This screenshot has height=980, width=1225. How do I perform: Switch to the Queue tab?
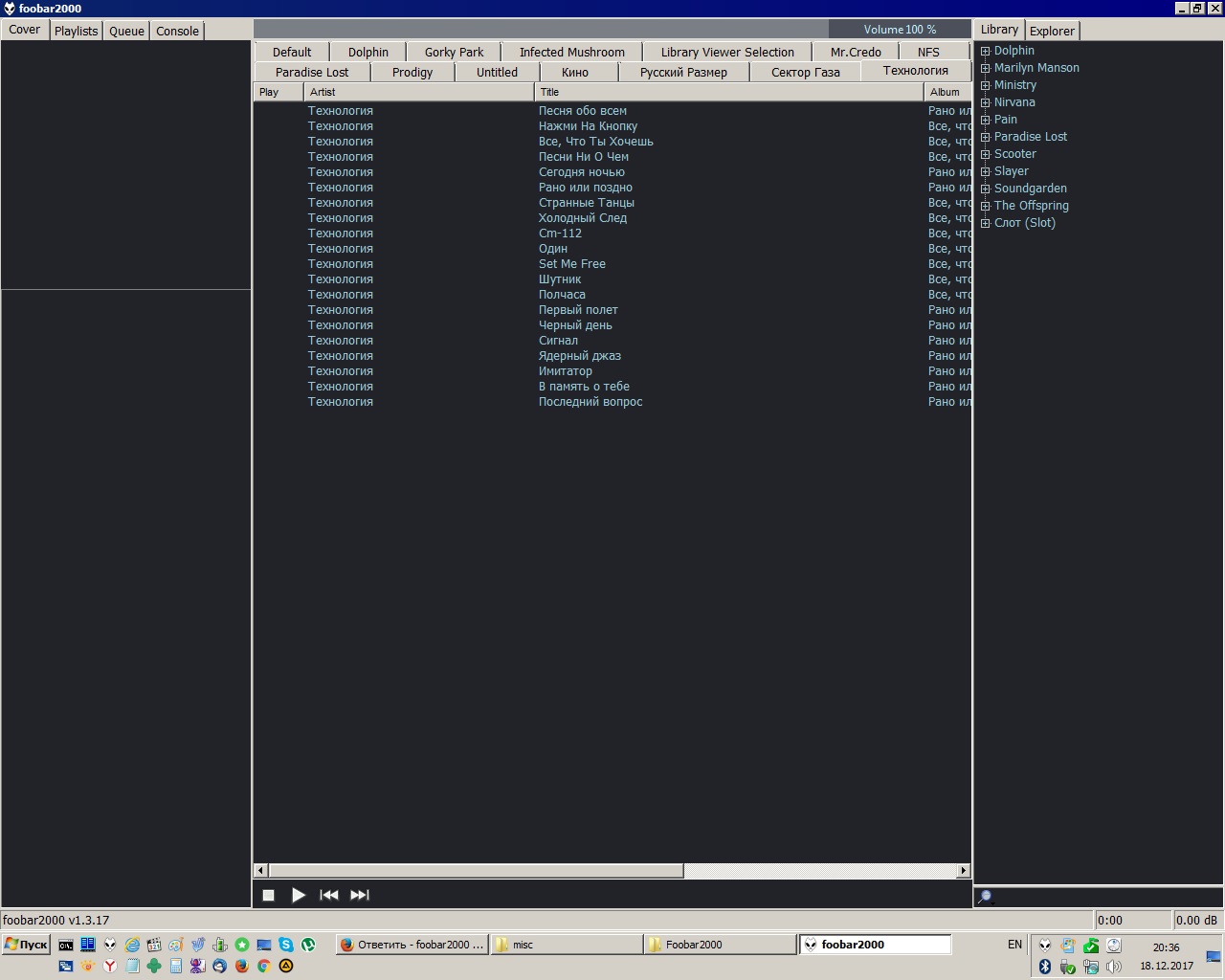(126, 31)
